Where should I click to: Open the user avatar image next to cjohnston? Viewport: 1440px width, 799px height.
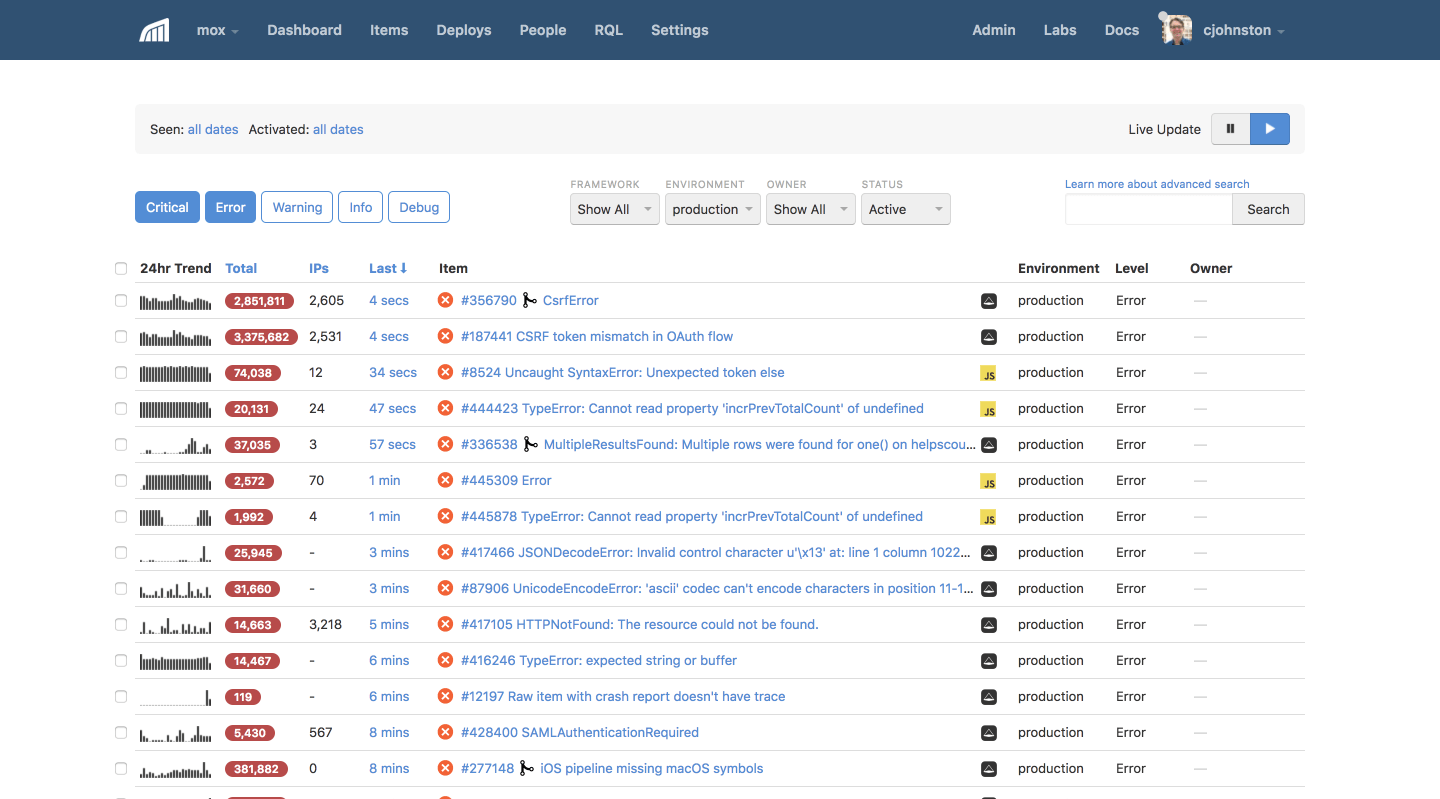click(x=1175, y=29)
